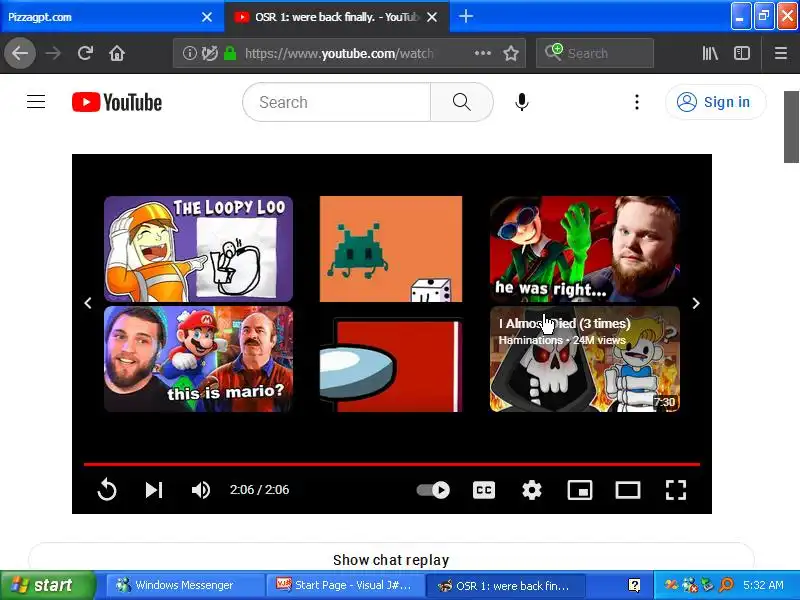Open the 'this is mario?' video
The width and height of the screenshot is (800, 600).
click(x=198, y=359)
